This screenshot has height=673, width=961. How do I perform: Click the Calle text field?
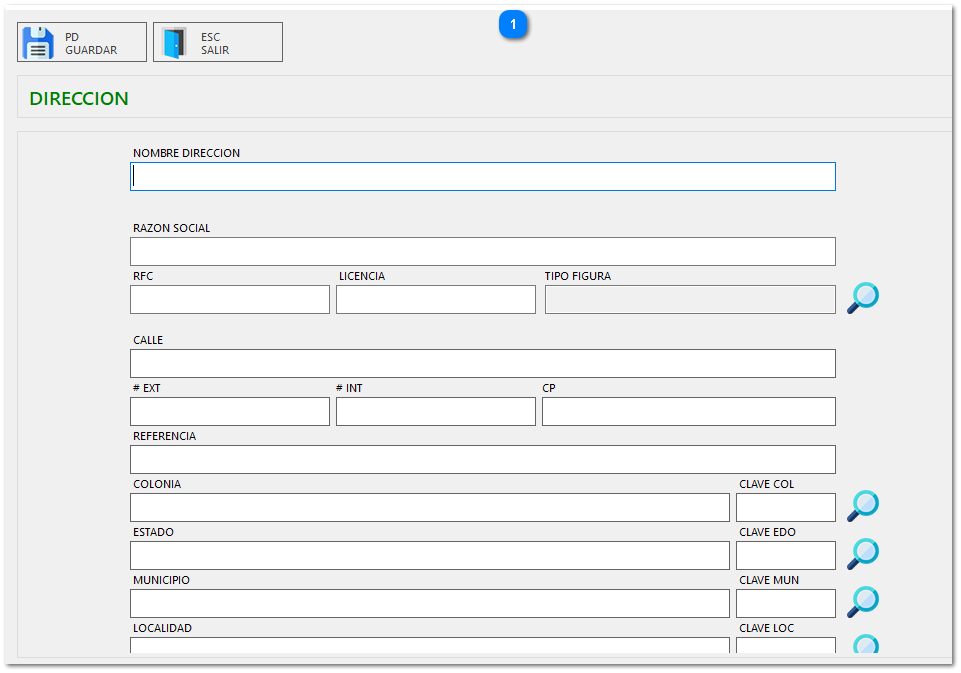tap(482, 364)
